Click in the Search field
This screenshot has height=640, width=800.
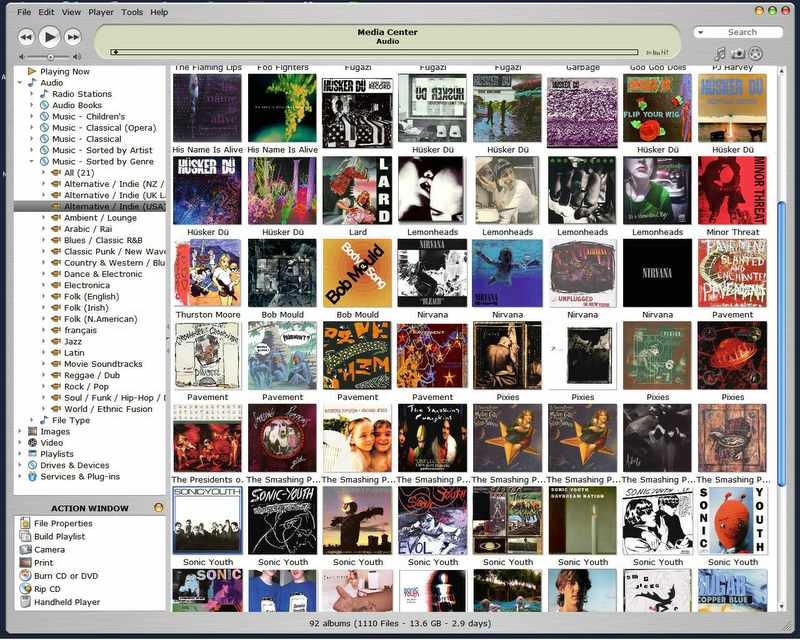[742, 32]
